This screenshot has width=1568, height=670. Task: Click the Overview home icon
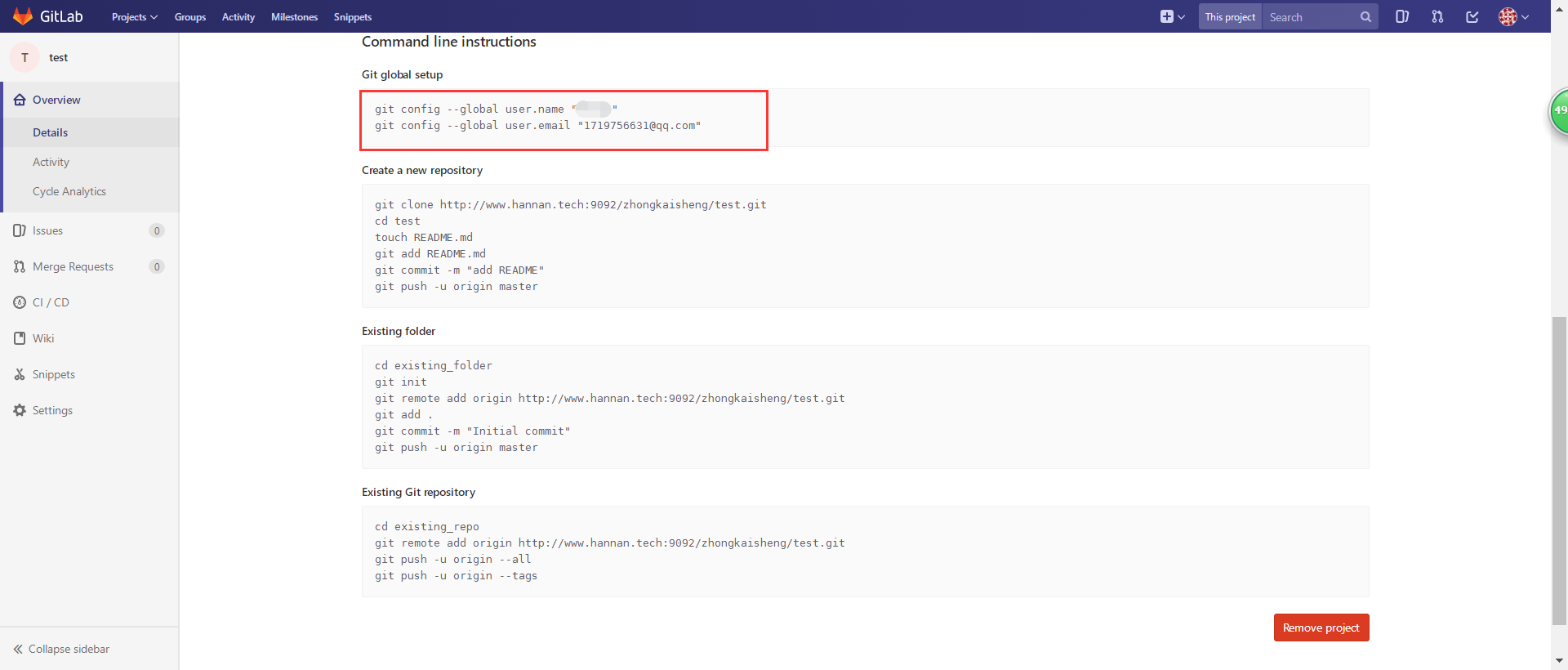pos(20,100)
